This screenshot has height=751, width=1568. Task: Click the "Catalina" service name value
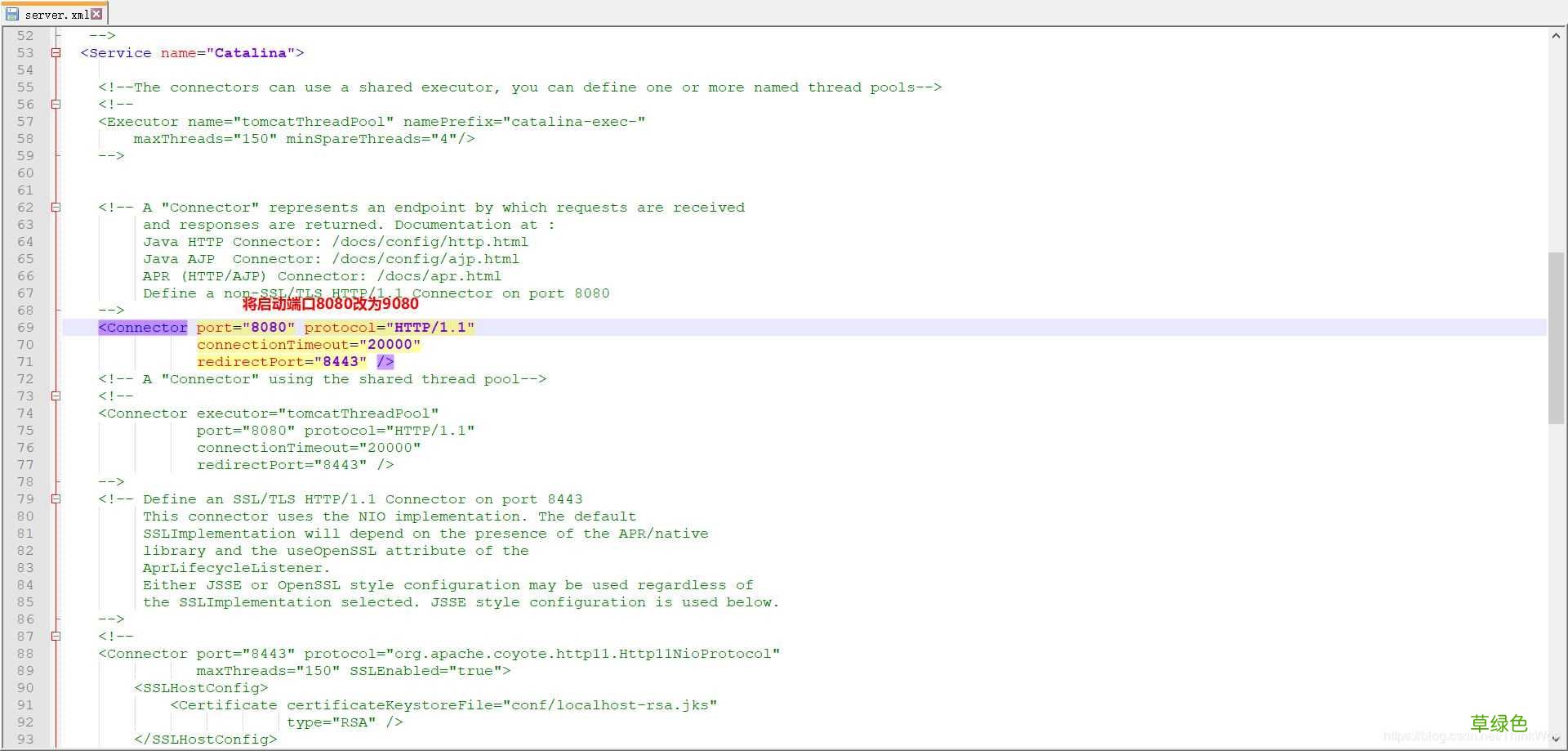250,53
